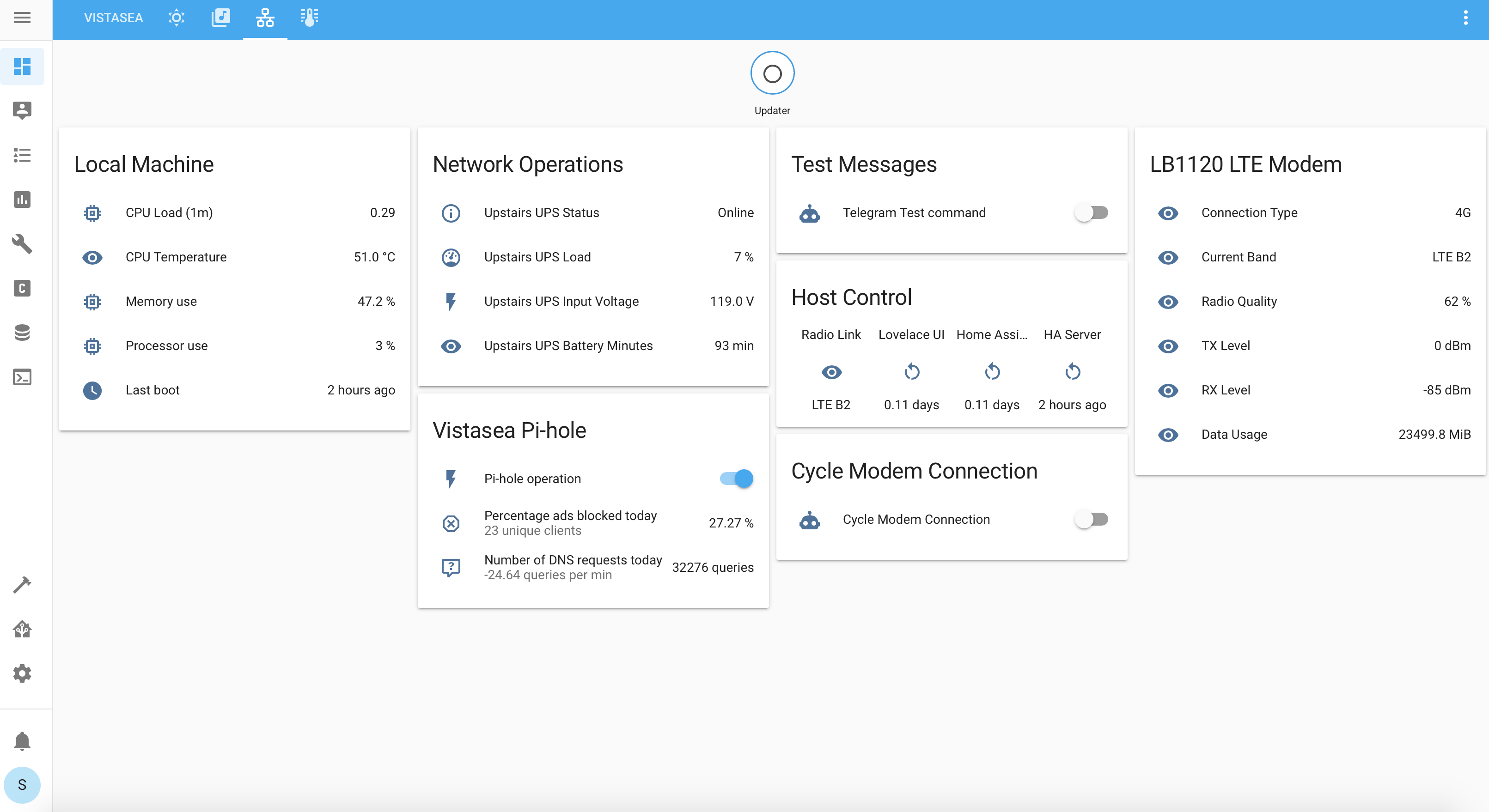This screenshot has height=812, width=1489.
Task: Open the Logbook list sidebar icon
Action: point(22,155)
